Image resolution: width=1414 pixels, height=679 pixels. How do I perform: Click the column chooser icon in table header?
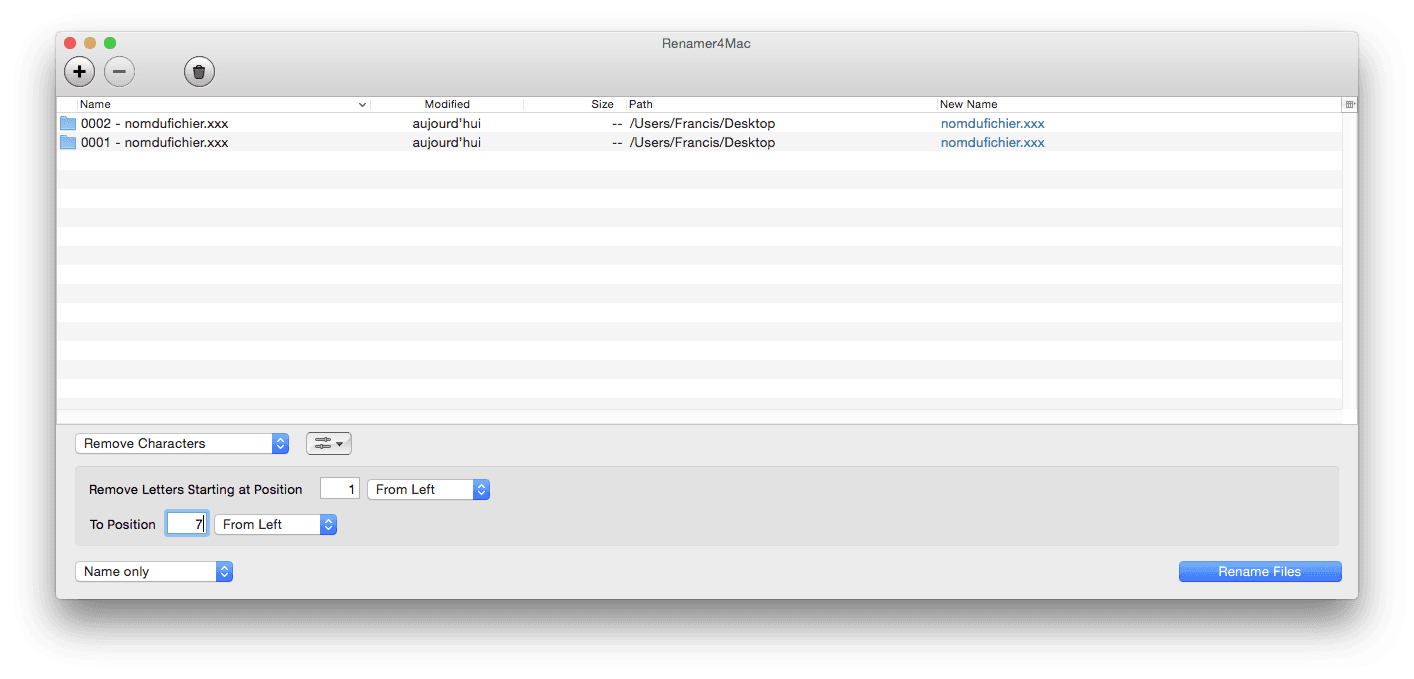pos(1349,104)
